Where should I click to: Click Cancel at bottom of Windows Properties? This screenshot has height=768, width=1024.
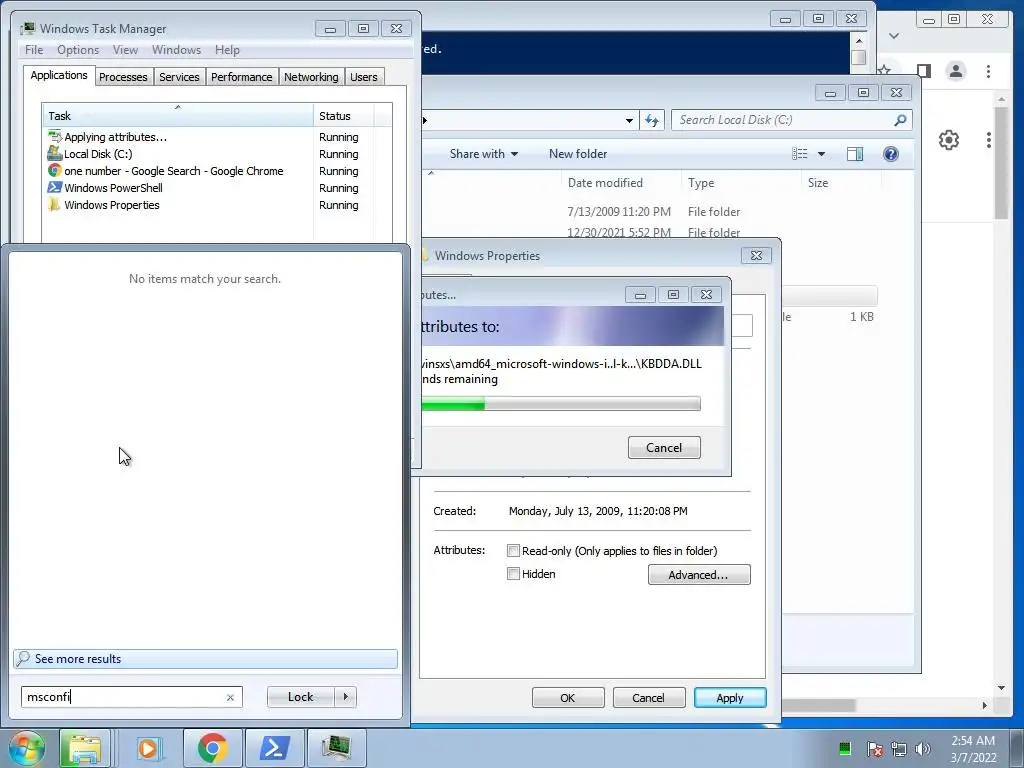point(648,697)
